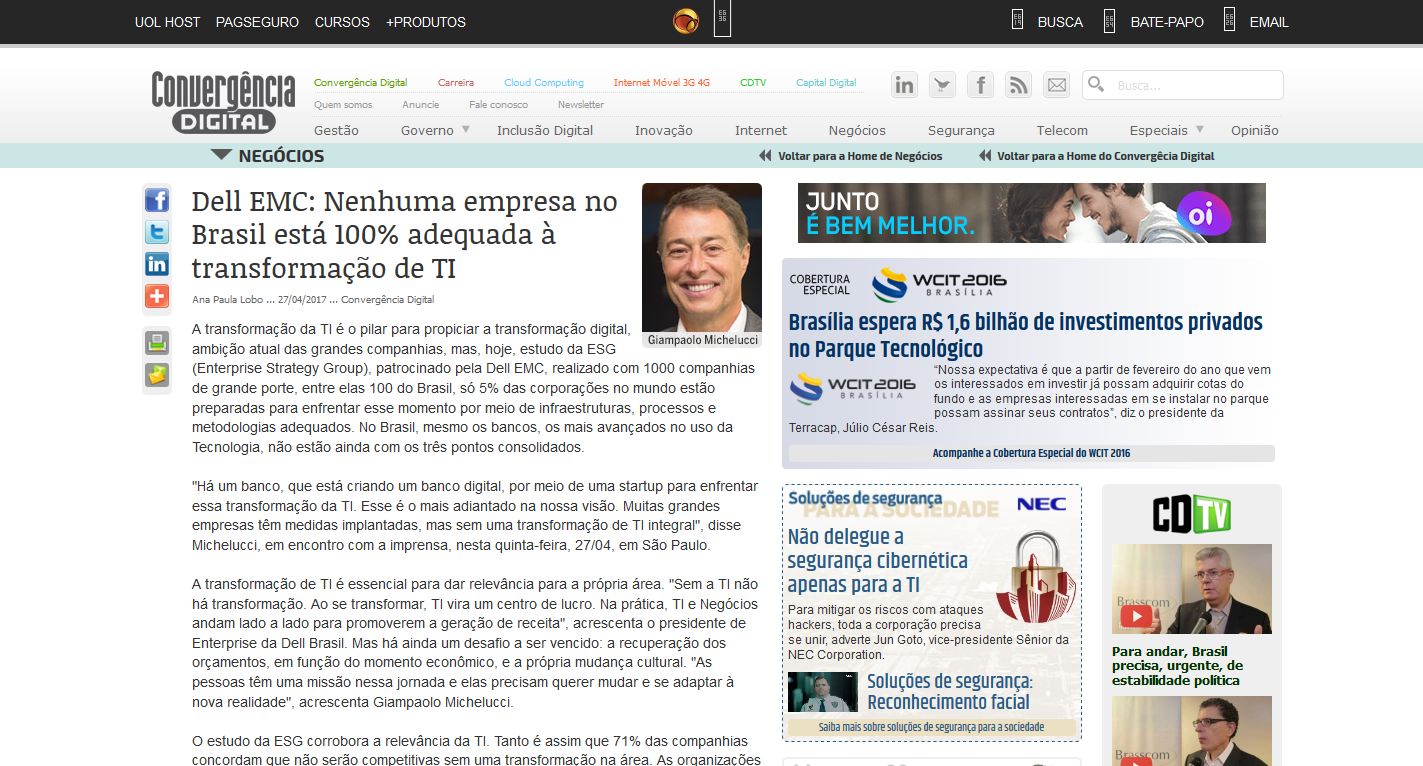Screen dimensions: 1423x766
Task: Open 'Para andar, Brasil precisa' video title
Action: 1178,666
